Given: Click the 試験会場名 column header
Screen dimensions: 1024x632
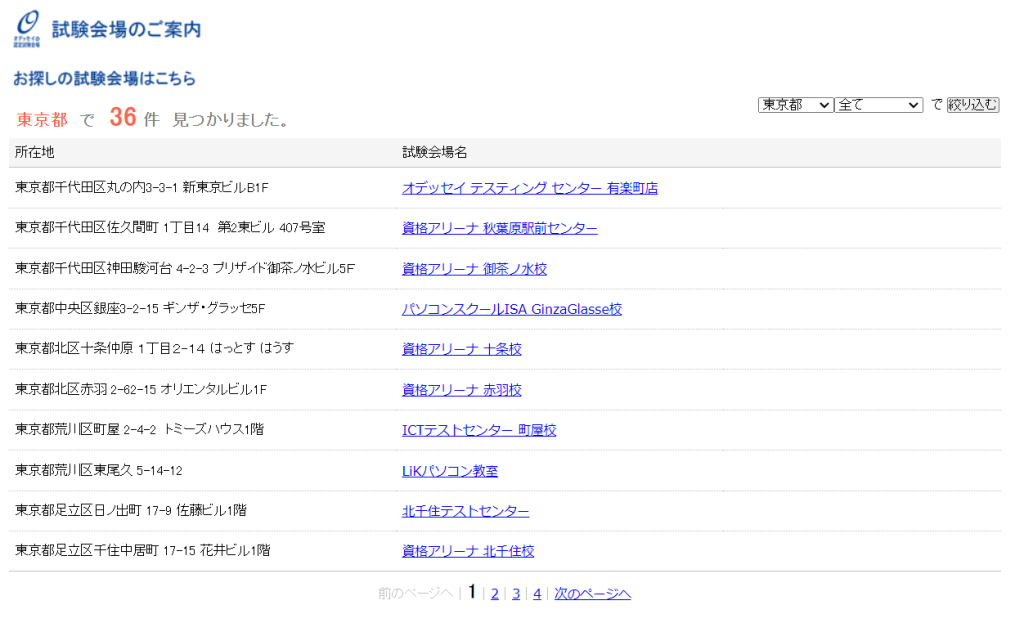Looking at the screenshot, I should (434, 152).
